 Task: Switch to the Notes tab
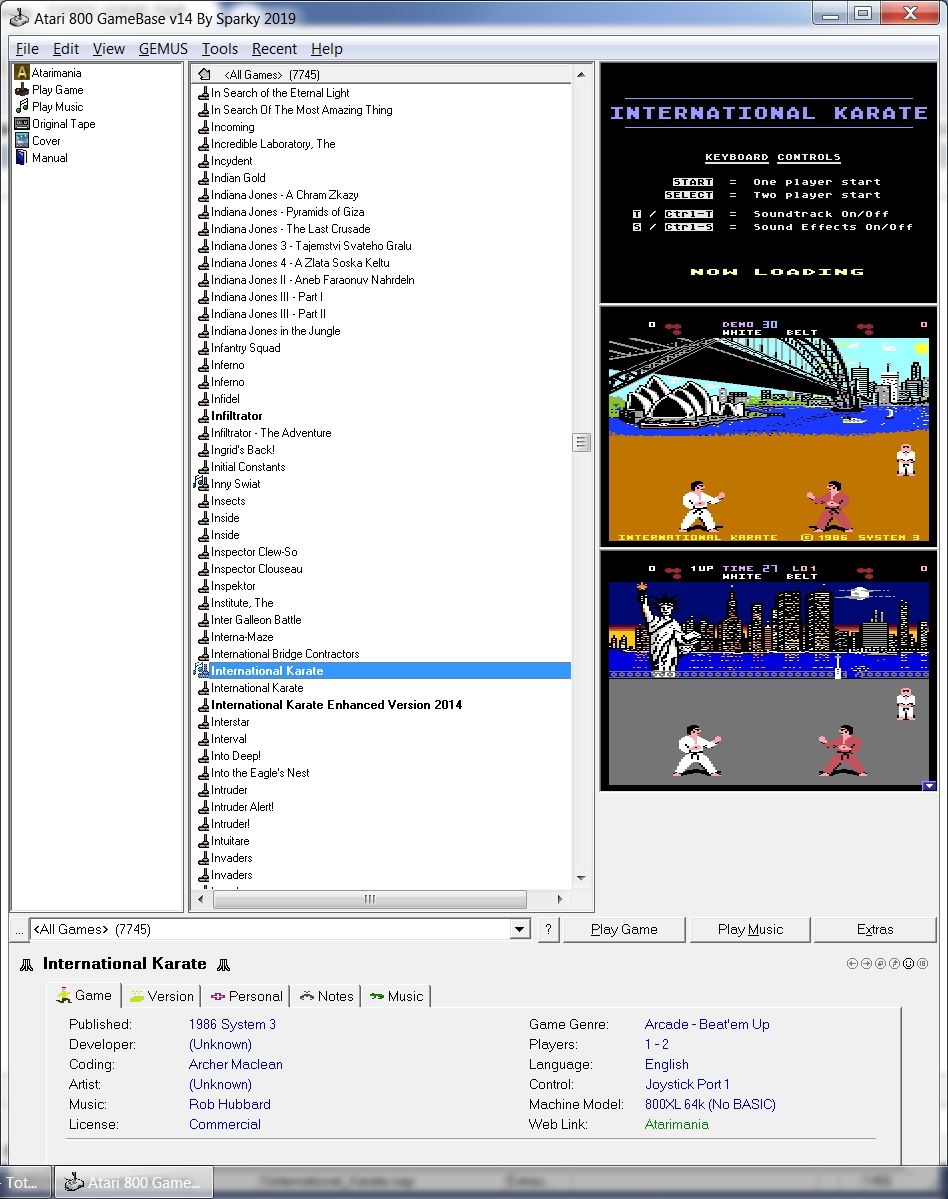coord(326,996)
